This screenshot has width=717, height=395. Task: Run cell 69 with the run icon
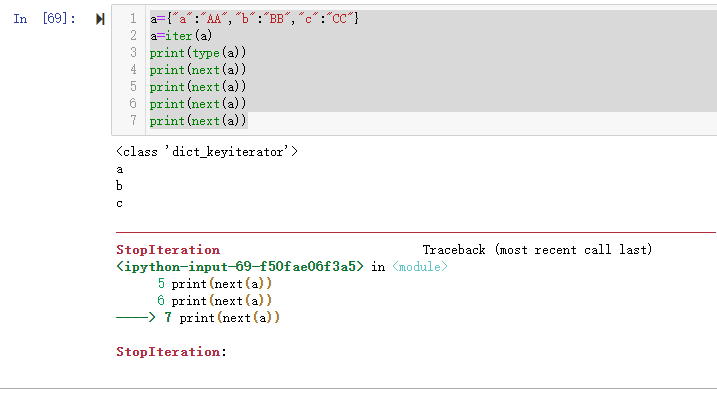click(x=100, y=19)
